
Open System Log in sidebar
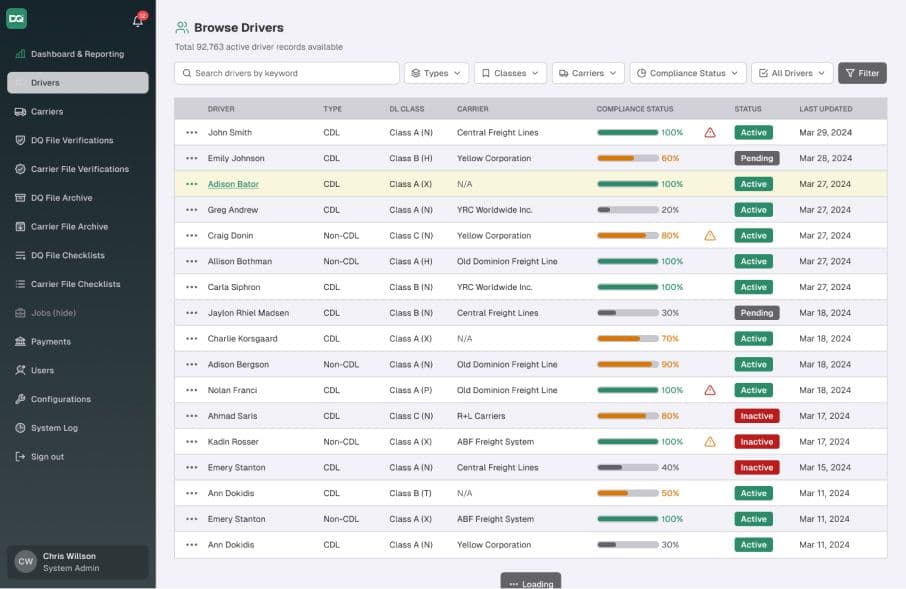tap(77, 428)
